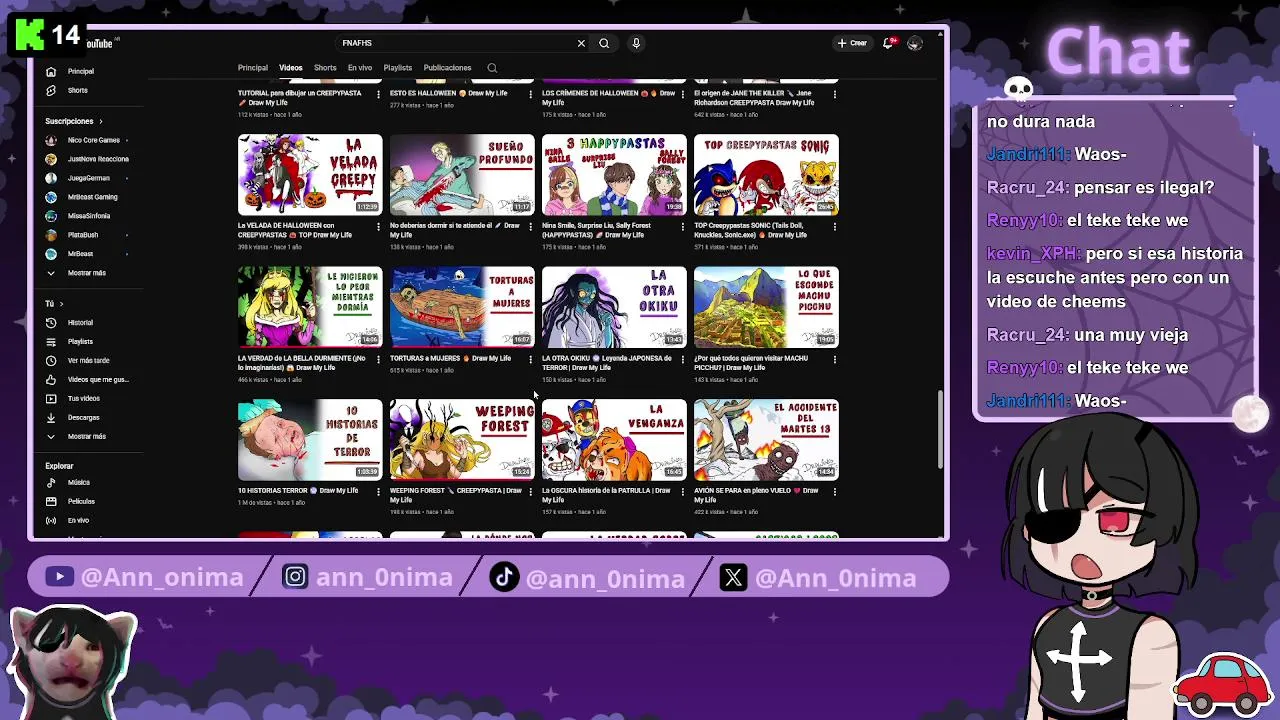Open MrBeast channel avatar
The image size is (1280, 720).
click(51, 254)
